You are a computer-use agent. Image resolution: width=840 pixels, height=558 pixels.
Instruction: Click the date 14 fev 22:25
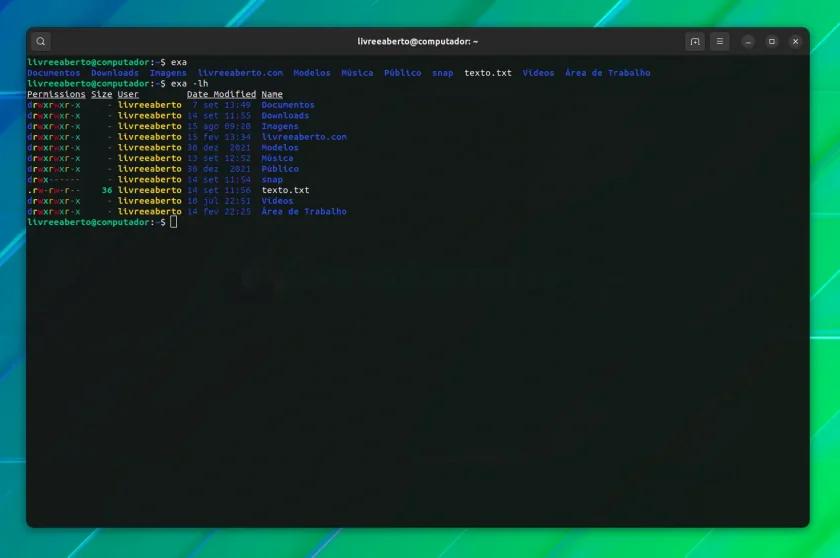point(219,212)
